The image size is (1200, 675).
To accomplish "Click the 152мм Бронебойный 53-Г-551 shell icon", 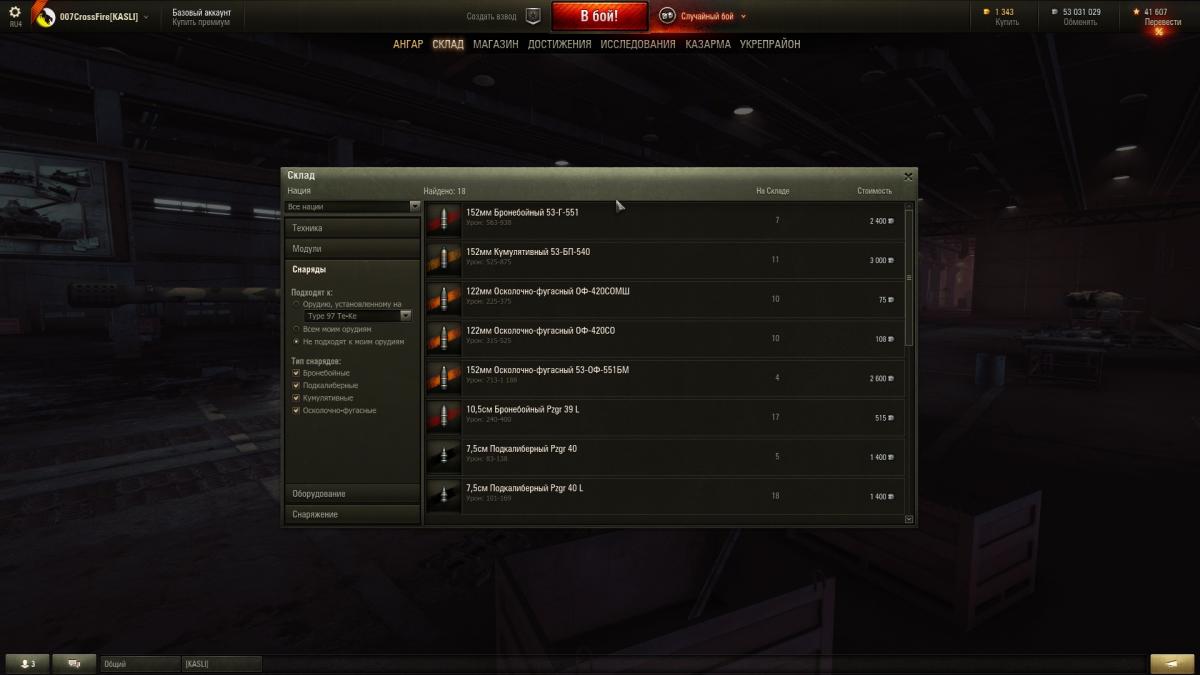I will pyautogui.click(x=444, y=220).
